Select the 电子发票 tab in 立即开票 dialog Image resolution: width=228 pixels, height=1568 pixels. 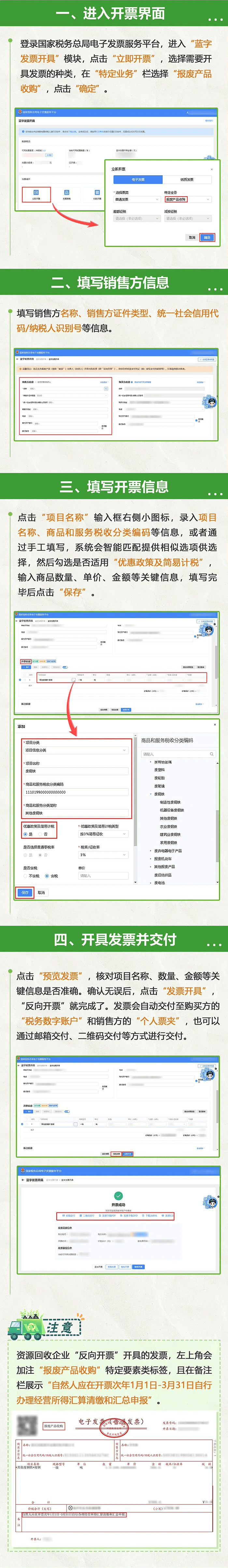(137, 179)
